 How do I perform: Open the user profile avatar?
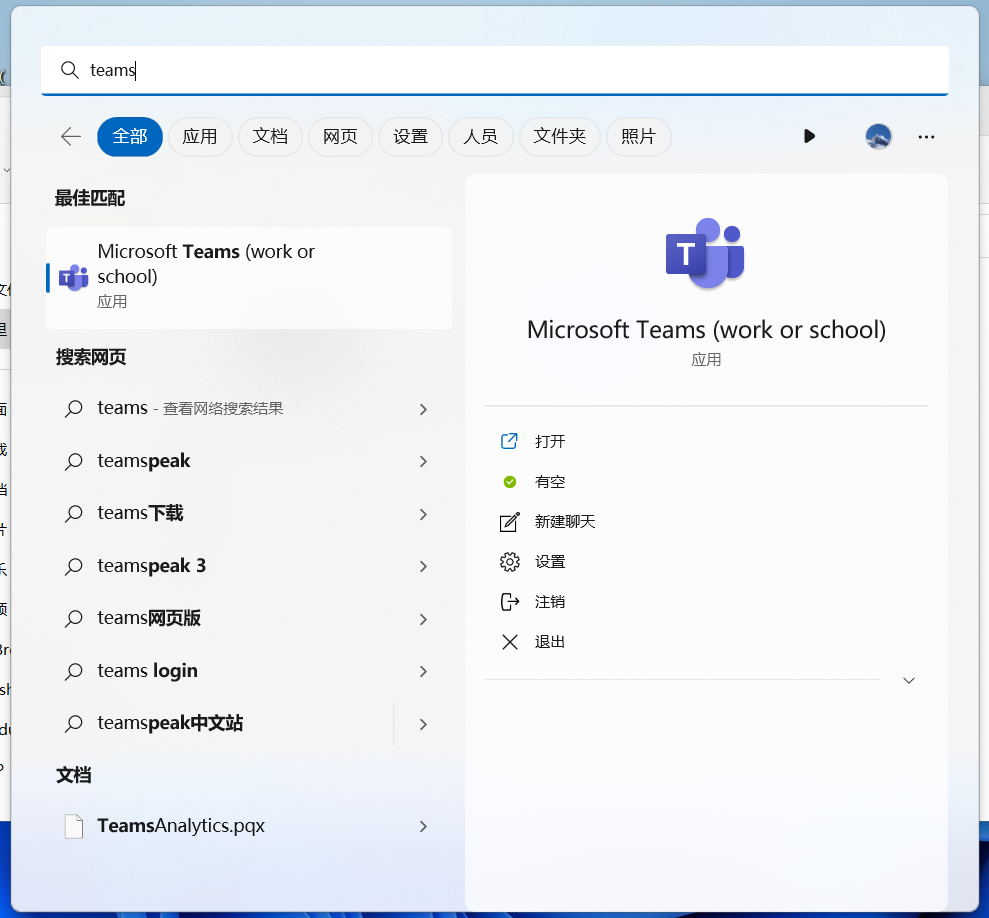click(878, 136)
